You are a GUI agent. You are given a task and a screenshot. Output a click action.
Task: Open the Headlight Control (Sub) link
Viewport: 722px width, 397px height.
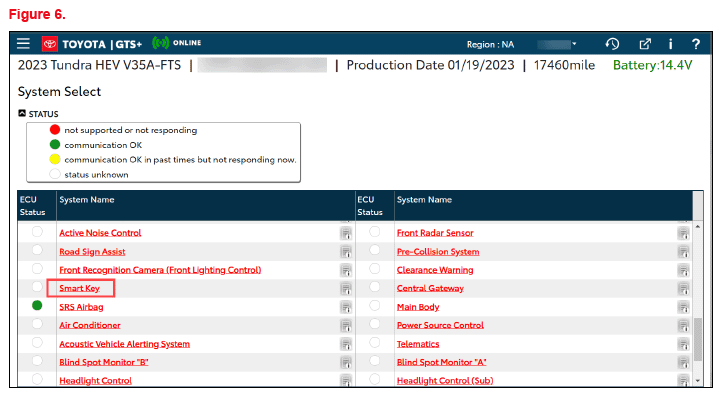click(445, 381)
